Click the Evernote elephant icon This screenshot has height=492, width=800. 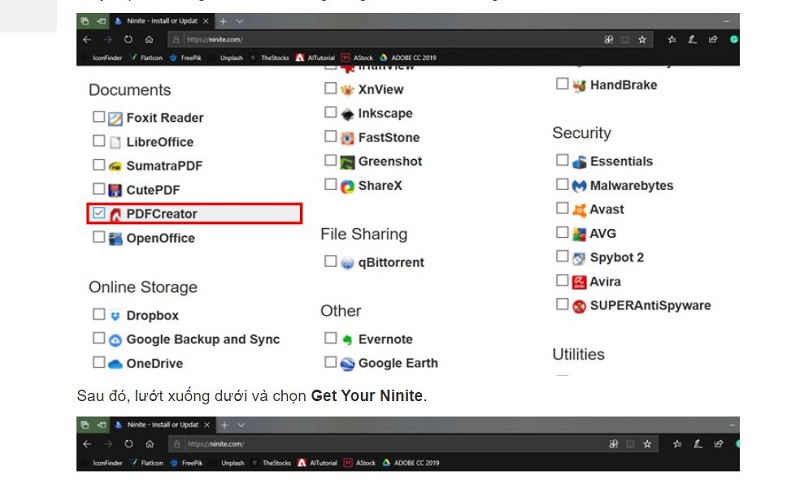[347, 340]
